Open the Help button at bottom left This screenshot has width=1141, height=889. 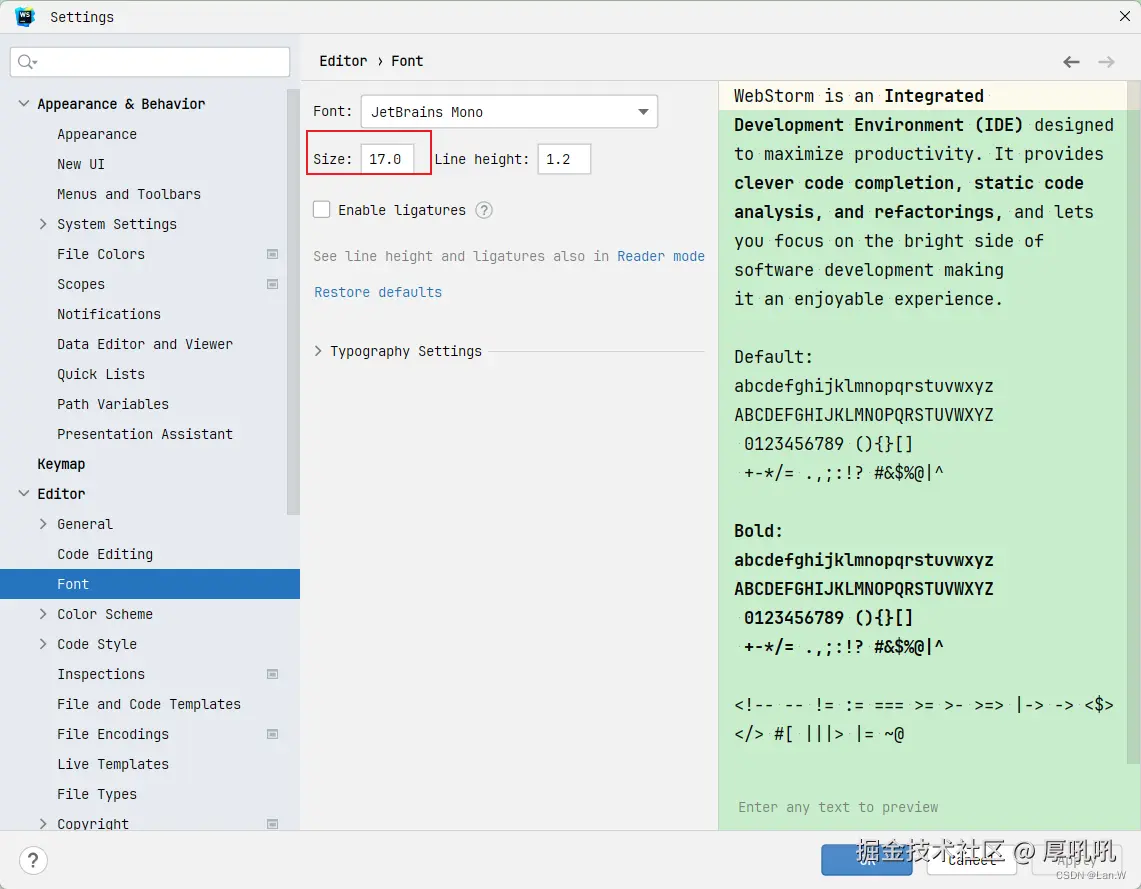[x=33, y=860]
